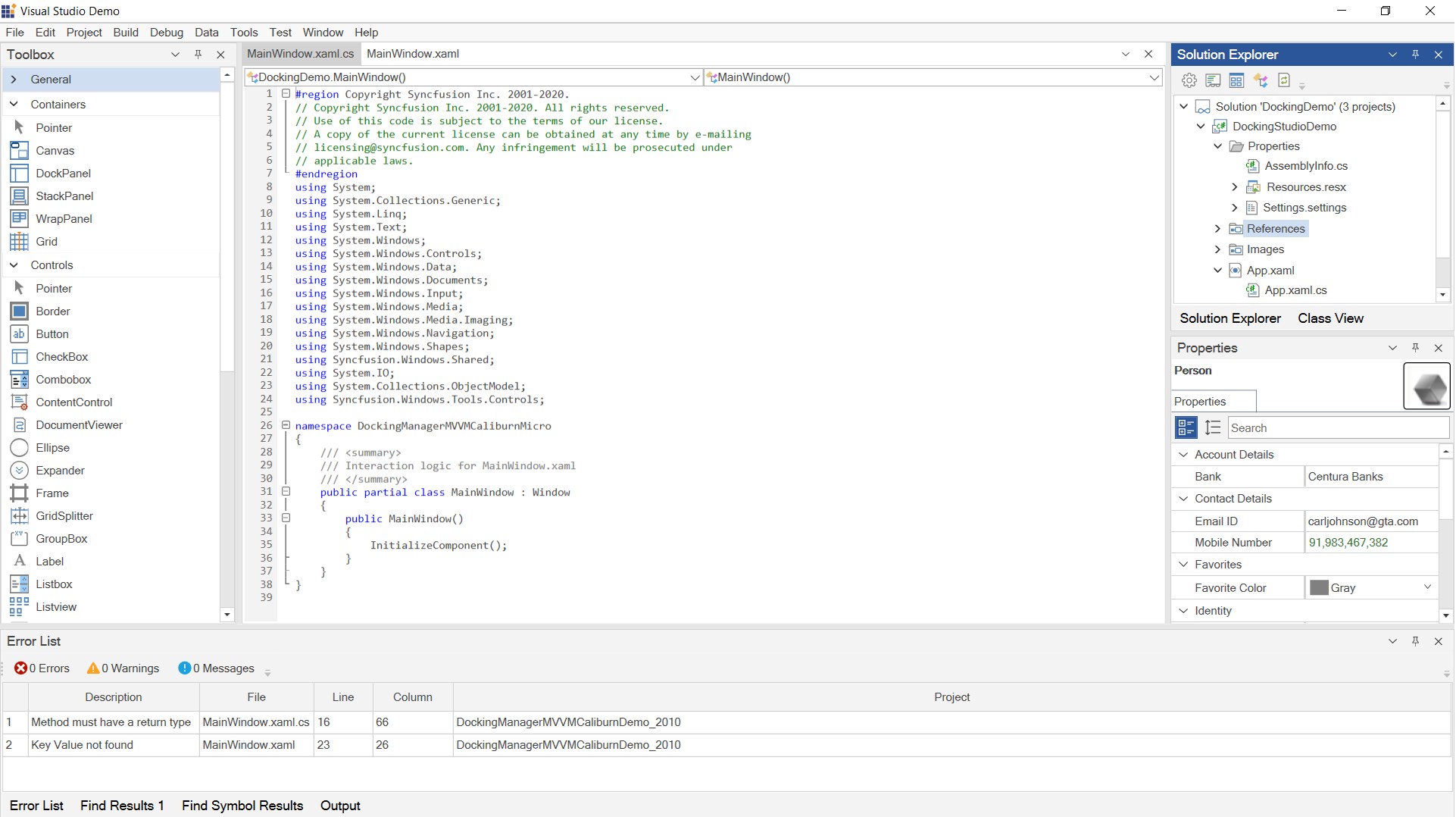
Task: Switch to the Class View tab
Action: [x=1330, y=318]
